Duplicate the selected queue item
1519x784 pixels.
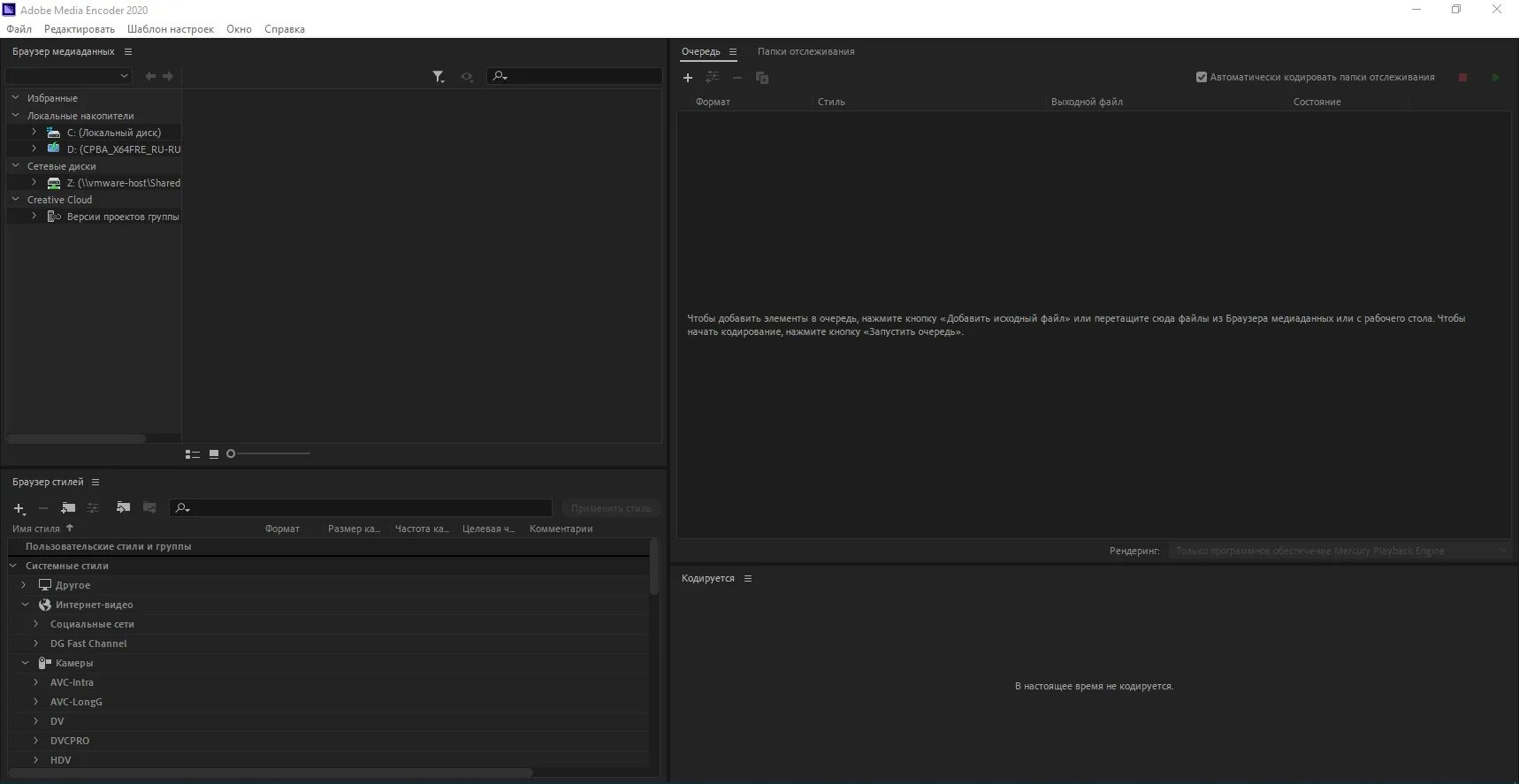point(762,78)
